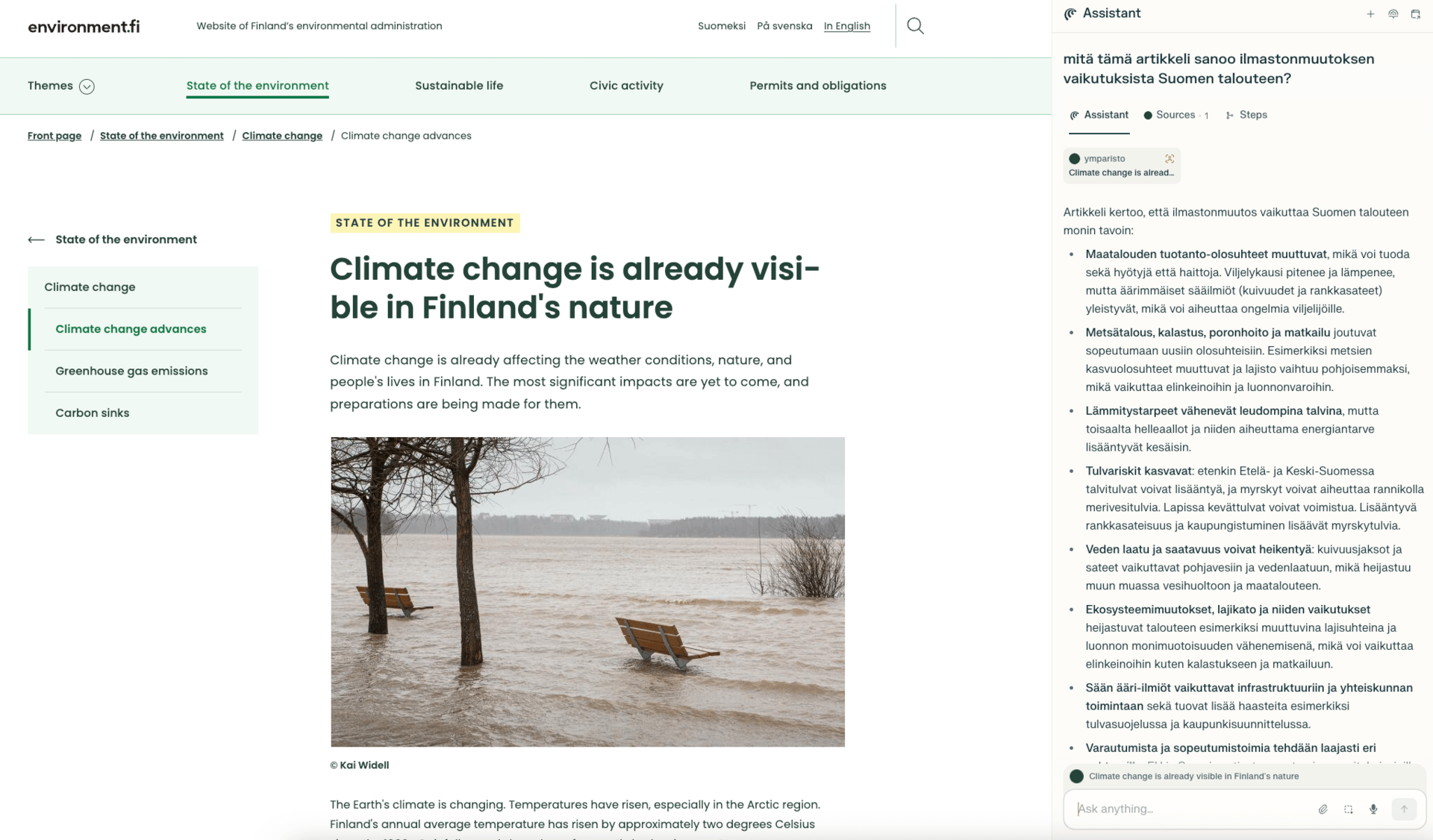This screenshot has width=1433, height=840.
Task: Switch to the Sources tab
Action: [x=1176, y=115]
